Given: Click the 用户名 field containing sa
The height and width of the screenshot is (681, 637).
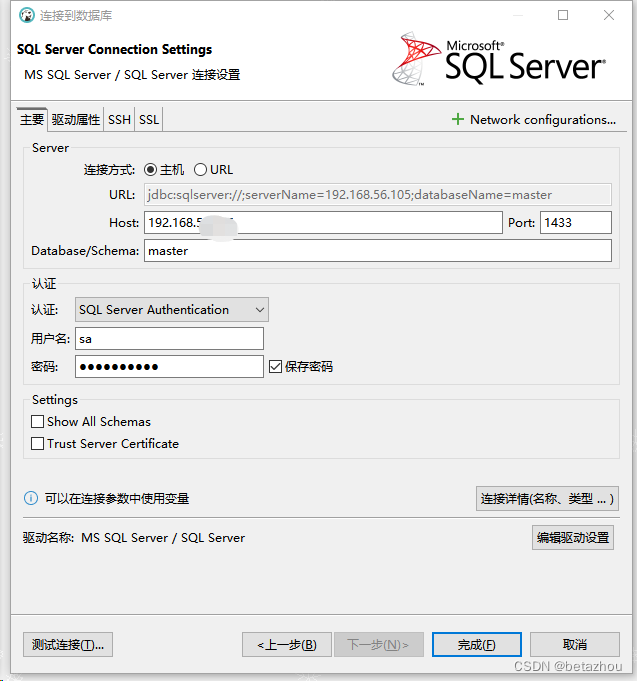Looking at the screenshot, I should tap(169, 339).
